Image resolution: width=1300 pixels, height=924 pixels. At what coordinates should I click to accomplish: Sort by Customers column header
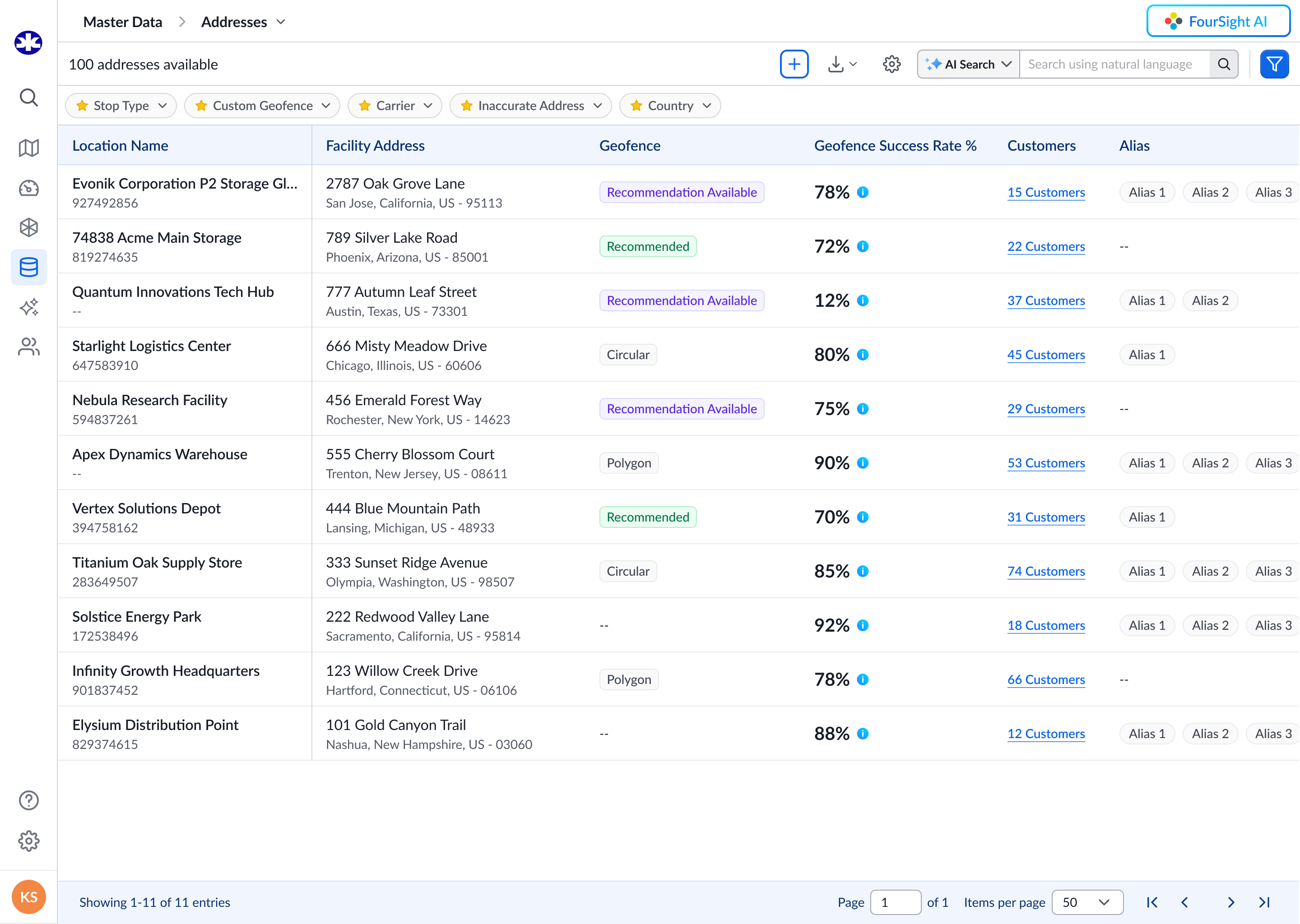1042,146
